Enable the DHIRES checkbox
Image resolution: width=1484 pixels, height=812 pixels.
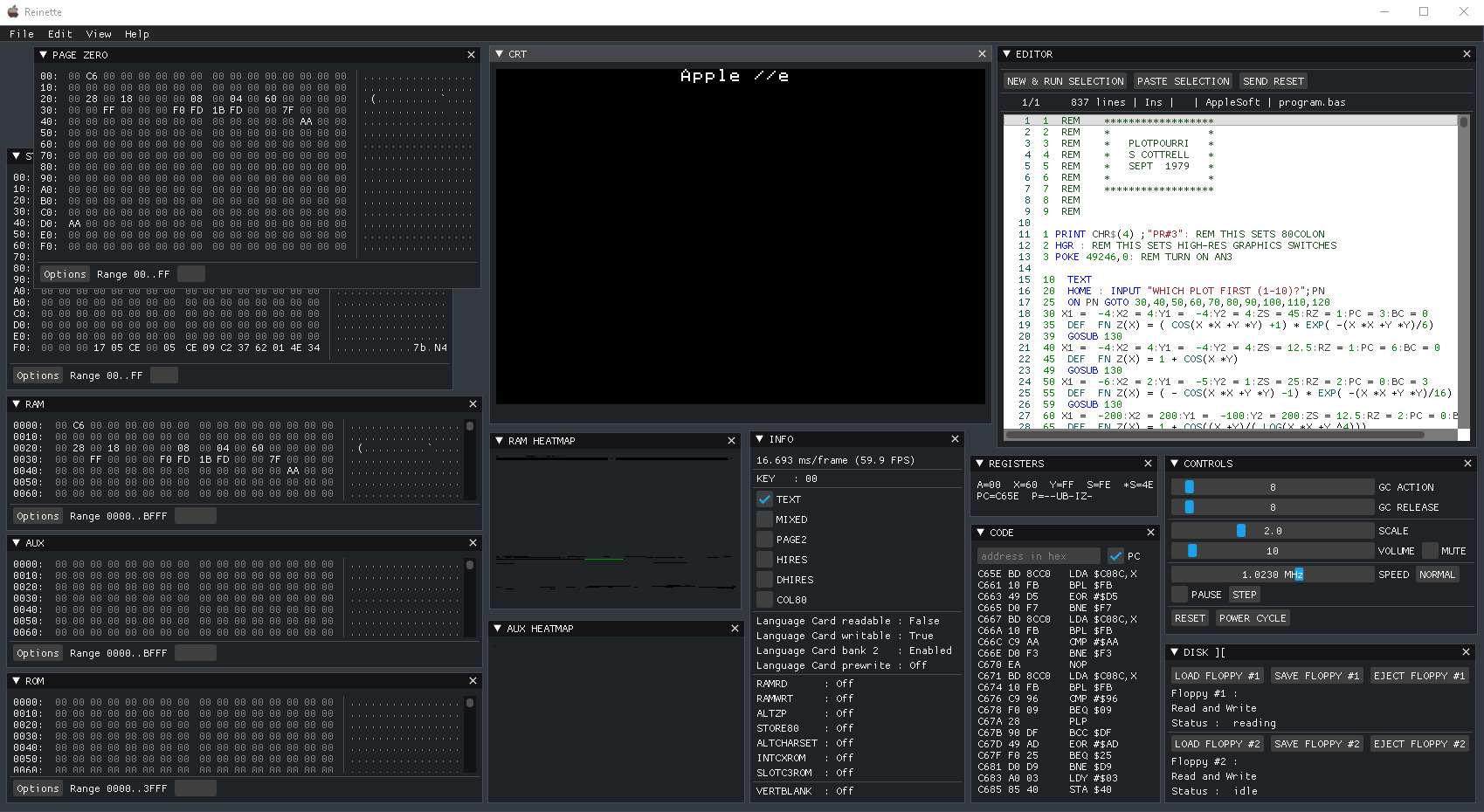click(764, 580)
